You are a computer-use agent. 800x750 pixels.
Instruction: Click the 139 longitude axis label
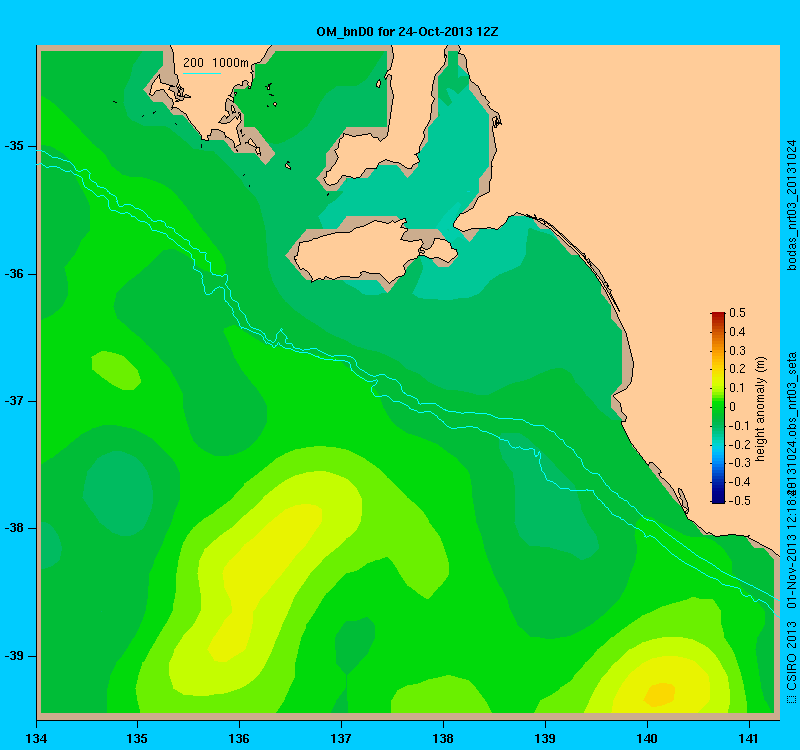tap(545, 738)
